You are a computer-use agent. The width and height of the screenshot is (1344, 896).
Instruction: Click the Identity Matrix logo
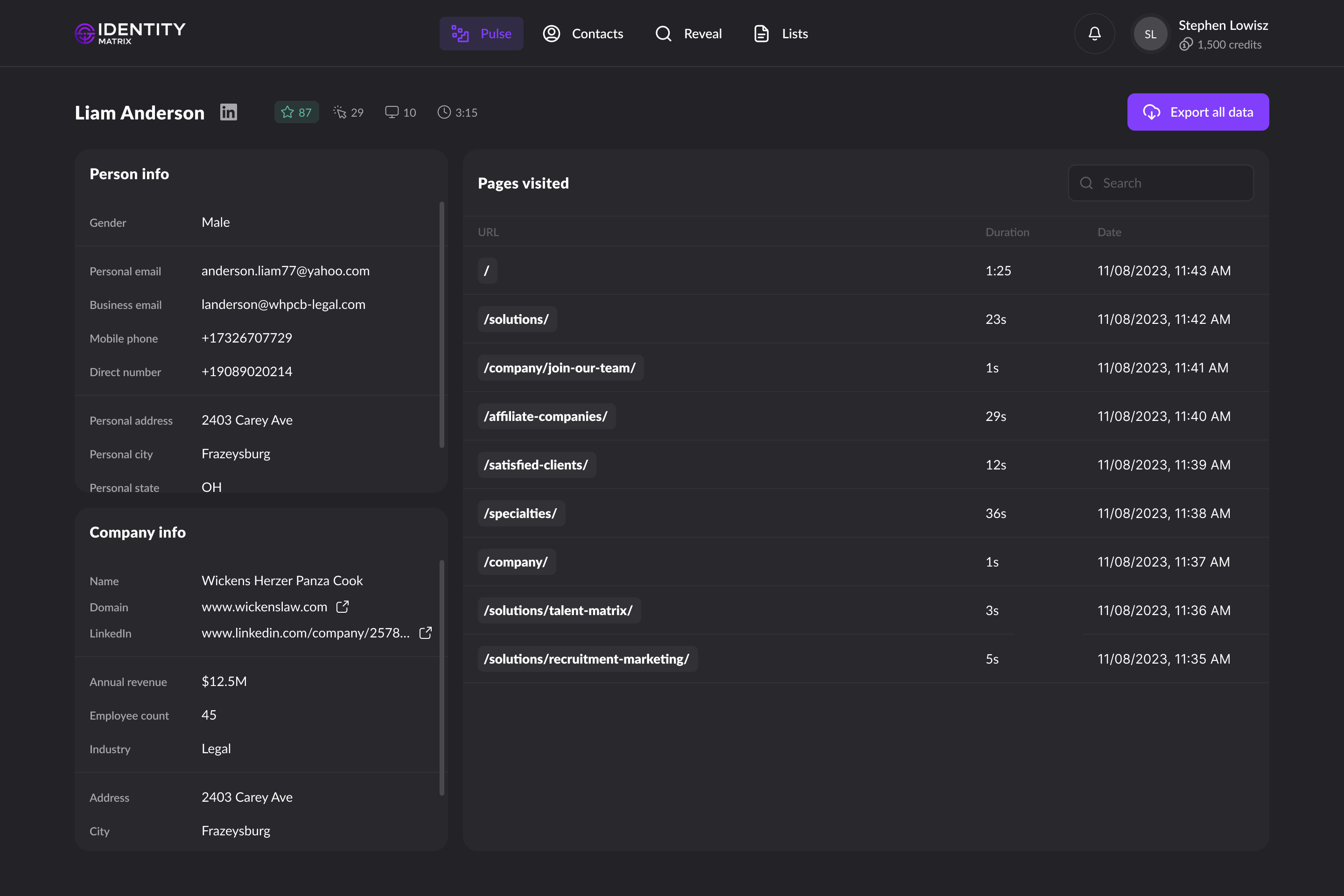pyautogui.click(x=130, y=33)
